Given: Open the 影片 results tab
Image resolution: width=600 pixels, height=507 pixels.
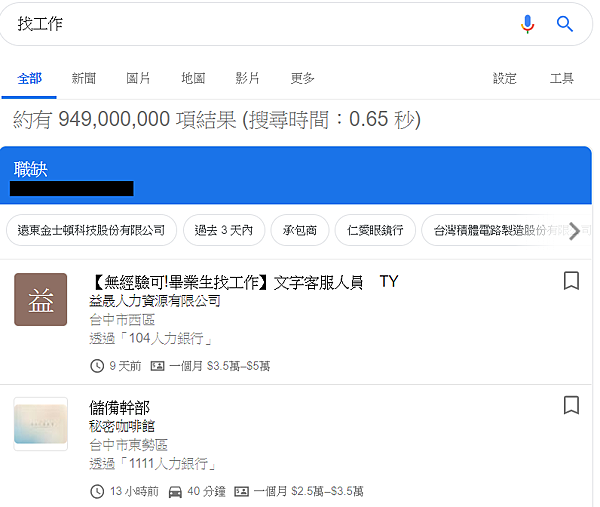Looking at the screenshot, I should click(x=248, y=78).
